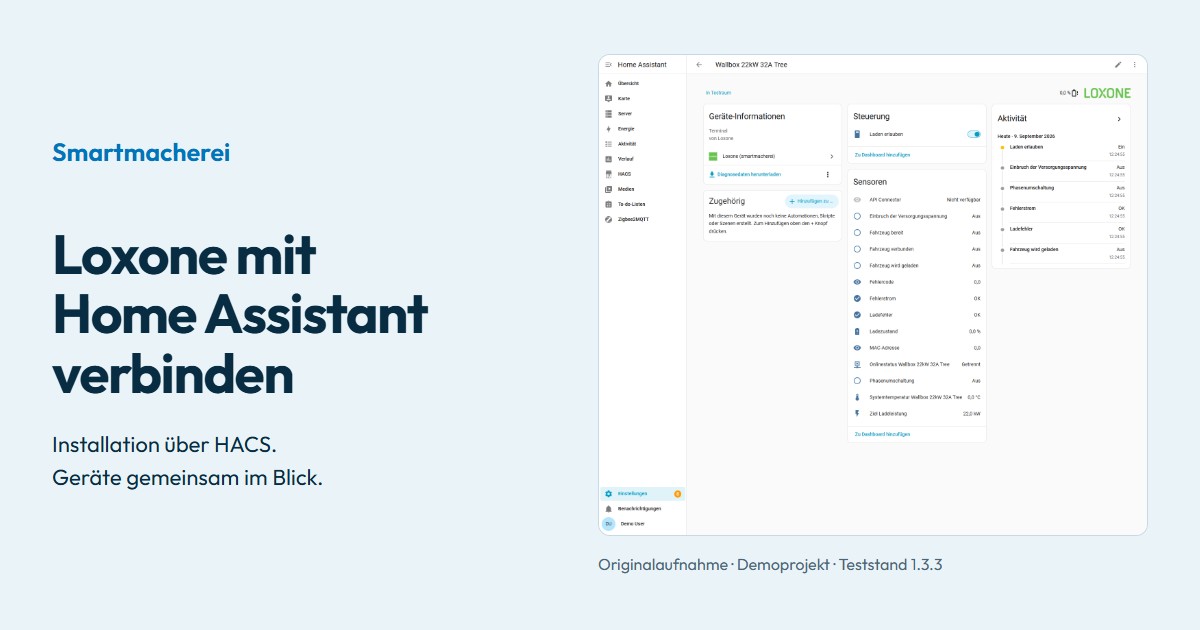Image resolution: width=1200 pixels, height=630 pixels.
Task: Click the check-circle icon of Fehlerstrom sensor
Action: 857,298
